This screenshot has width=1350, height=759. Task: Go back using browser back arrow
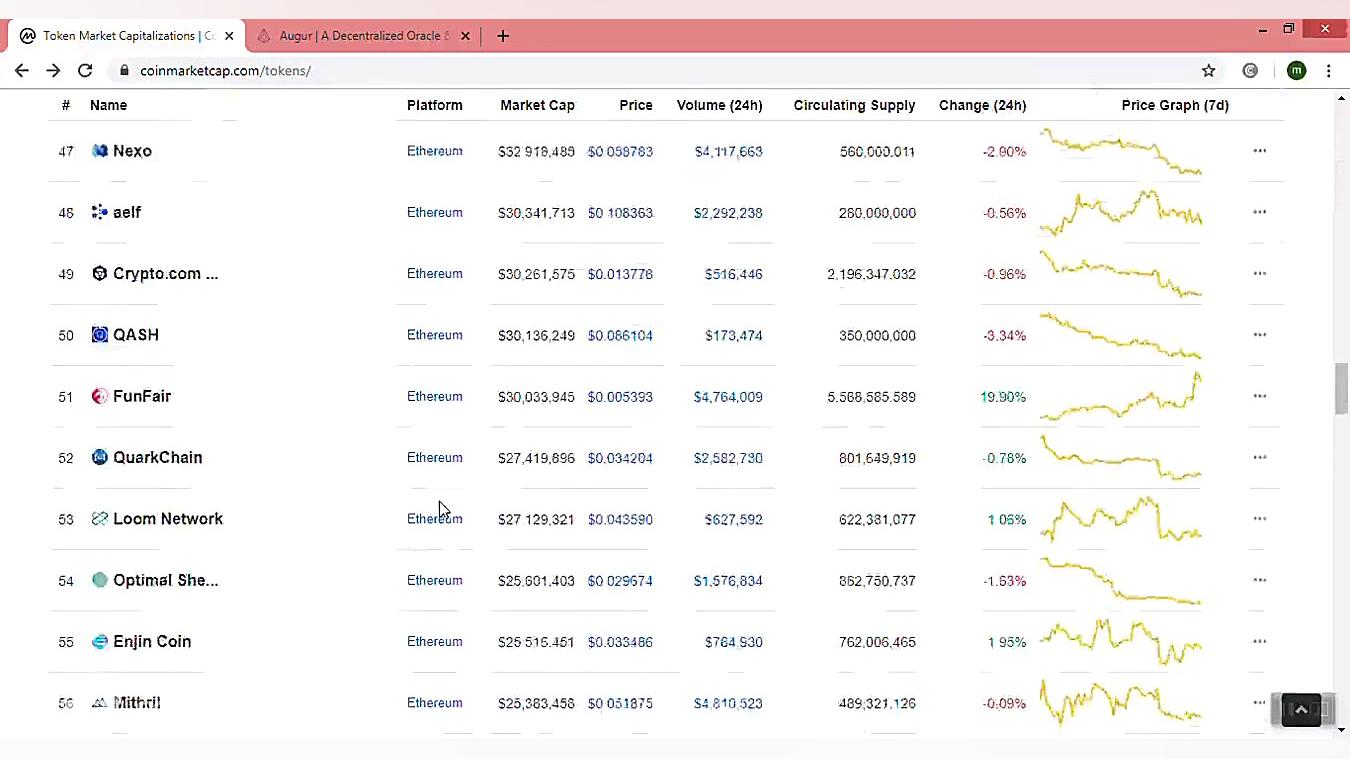22,70
